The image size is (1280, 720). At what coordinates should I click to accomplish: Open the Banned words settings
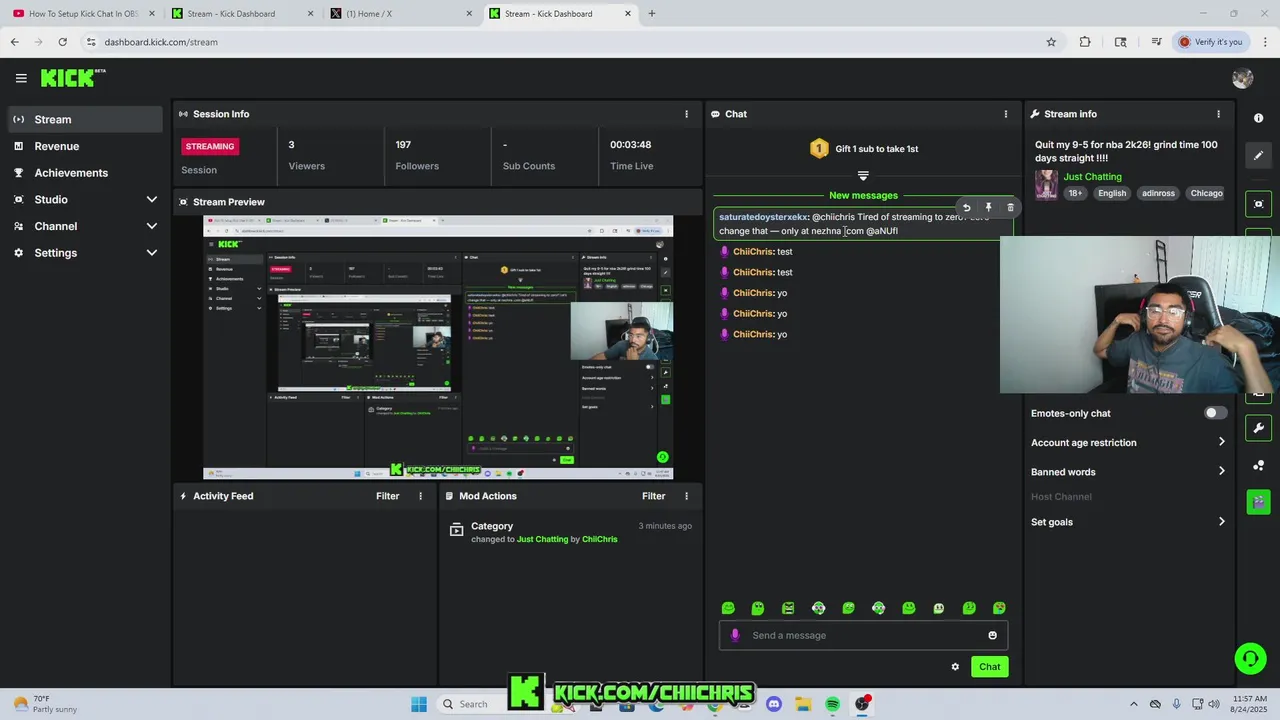point(1128,472)
